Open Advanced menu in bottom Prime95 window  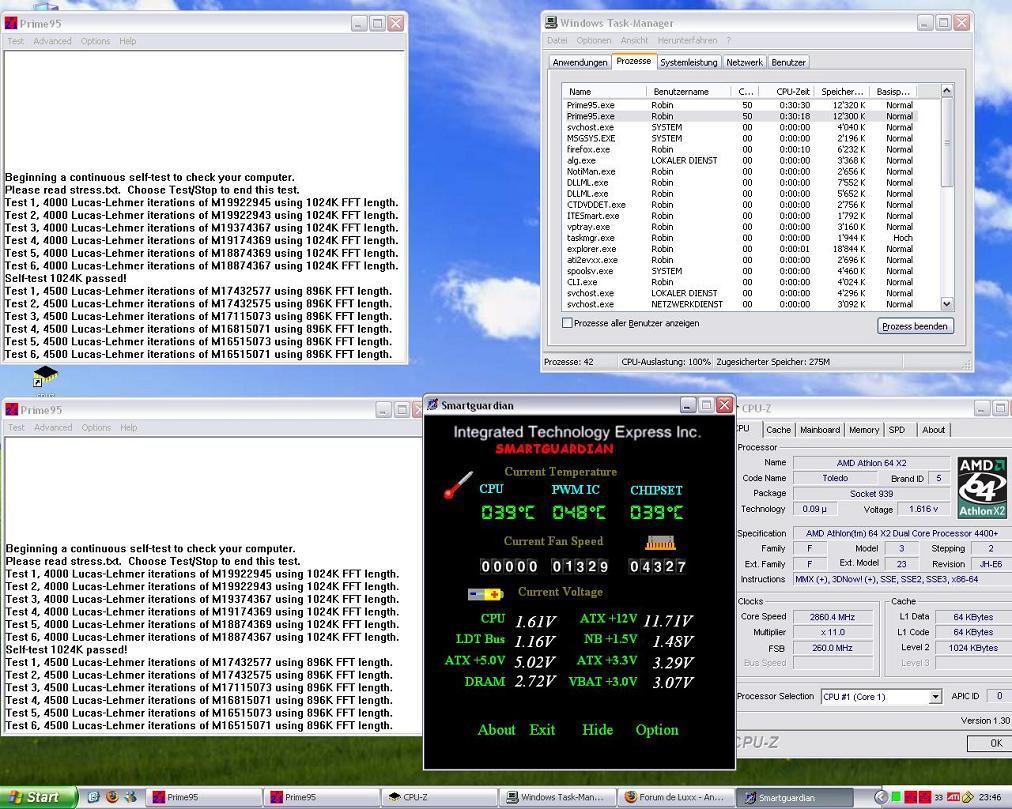click(x=53, y=427)
